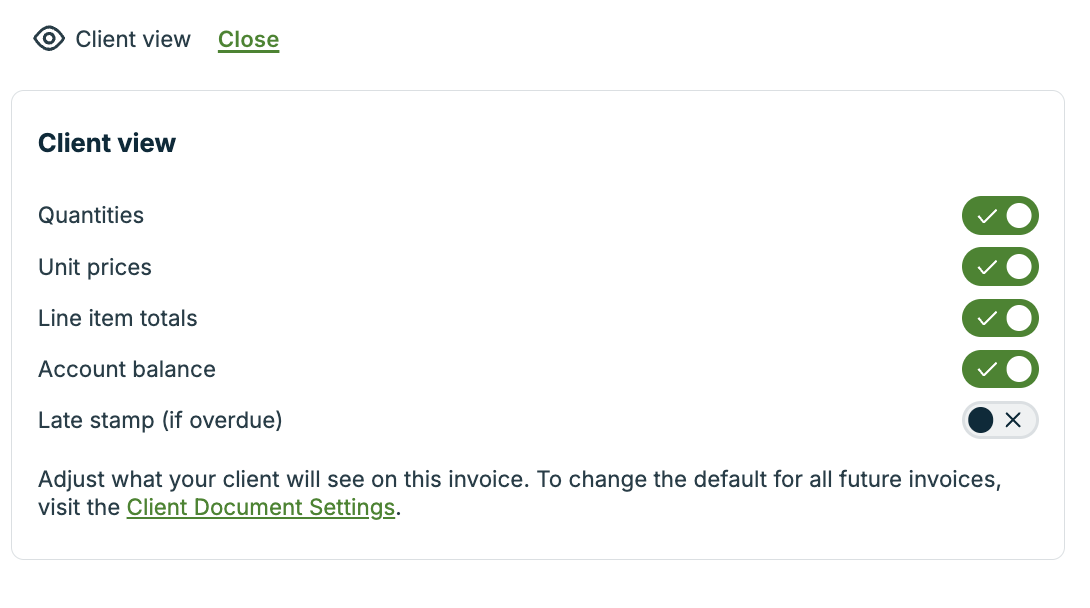Screen dimensions: 1090x608
Task: Hide Line item totals from the client
Action: pyautogui.click(x=1000, y=318)
